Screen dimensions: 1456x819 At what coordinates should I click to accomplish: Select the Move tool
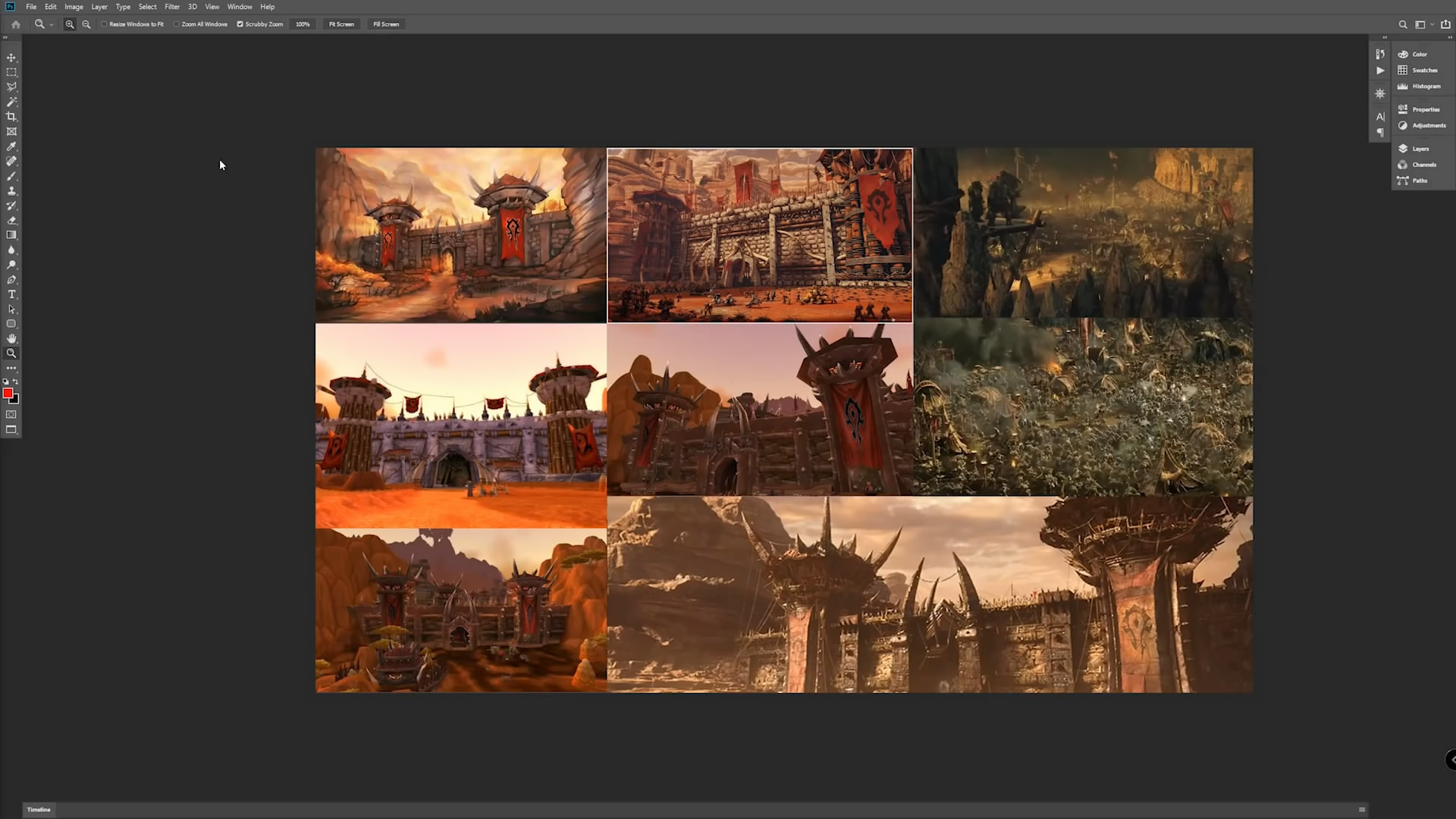coord(11,58)
